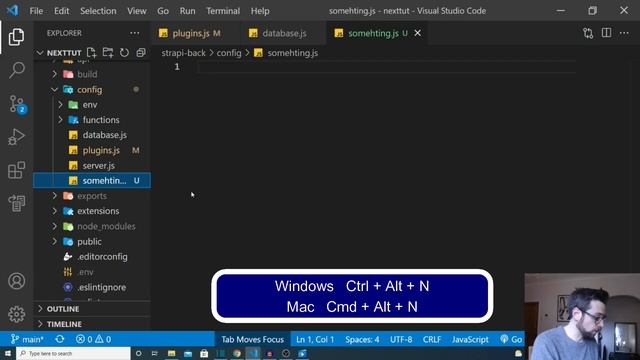640x360 pixels.
Task: Open the Search view in activity bar
Action: tap(16, 70)
